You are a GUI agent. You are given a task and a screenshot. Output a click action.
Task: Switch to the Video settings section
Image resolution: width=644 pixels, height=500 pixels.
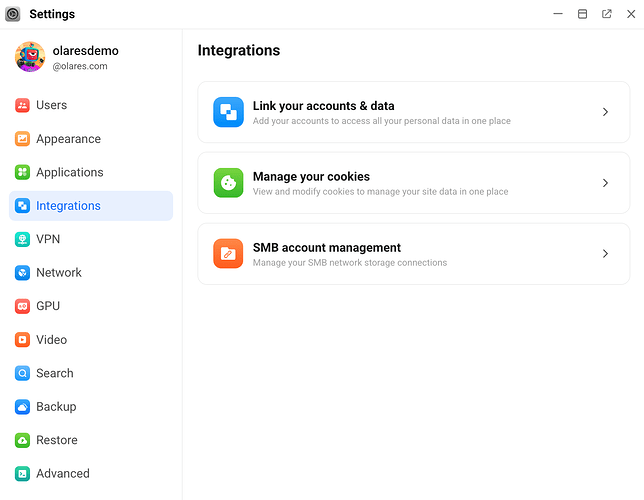(51, 339)
